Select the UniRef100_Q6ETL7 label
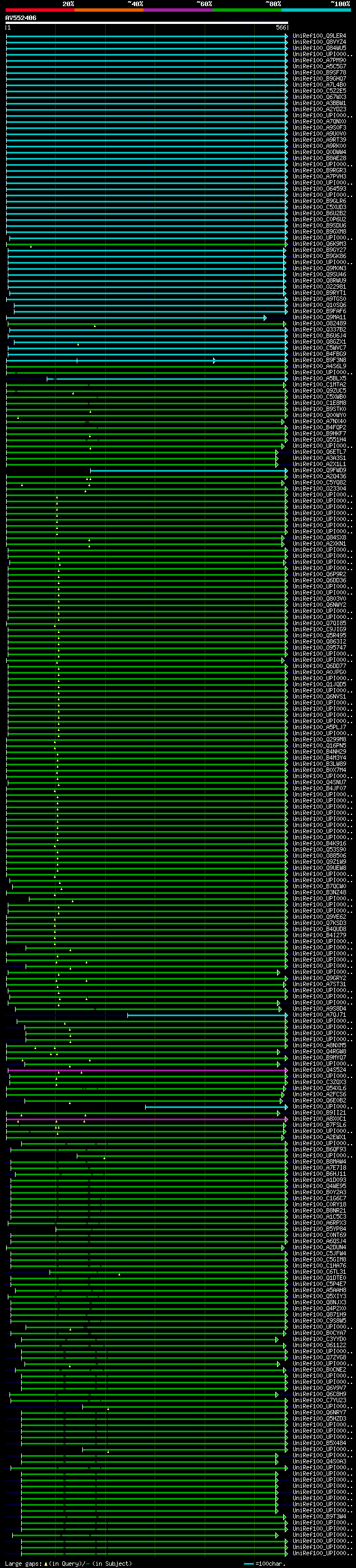 (x=319, y=452)
